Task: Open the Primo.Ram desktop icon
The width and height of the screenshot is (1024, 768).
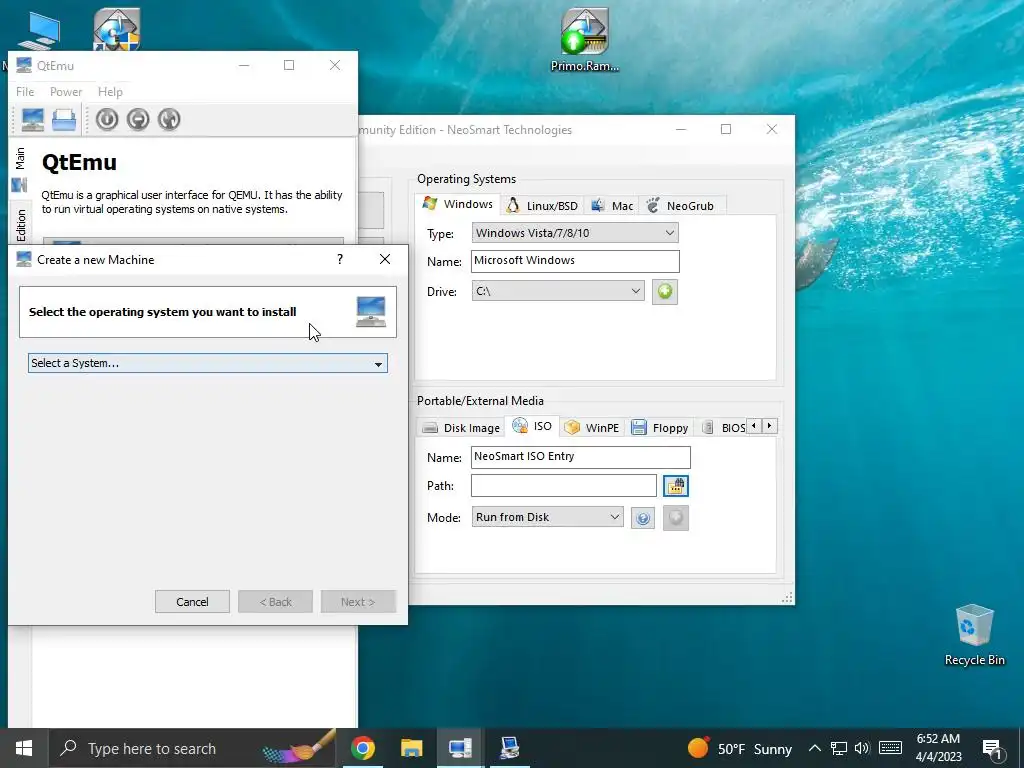Action: pos(584,40)
